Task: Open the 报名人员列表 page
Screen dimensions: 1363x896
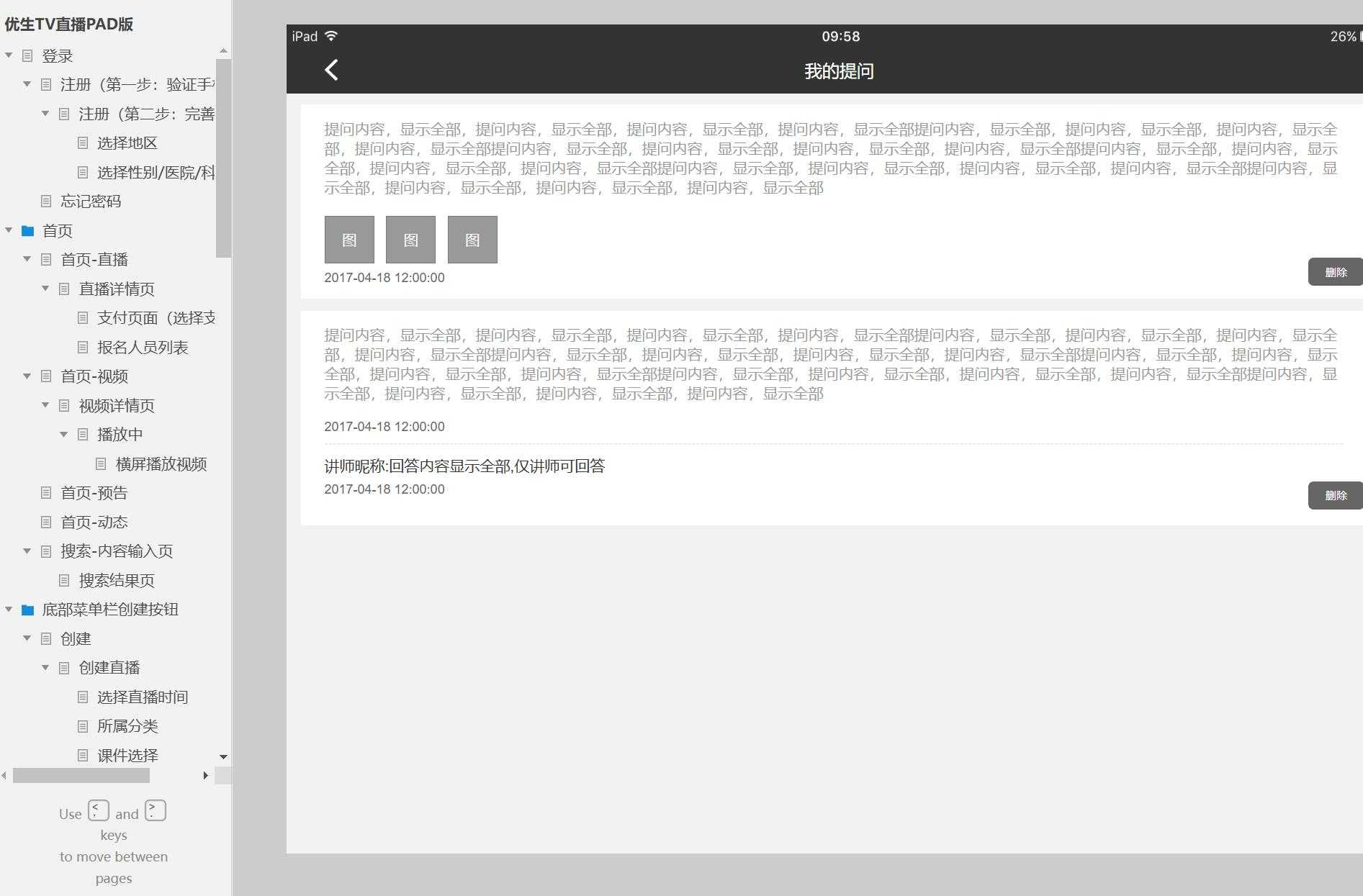Action: click(143, 347)
